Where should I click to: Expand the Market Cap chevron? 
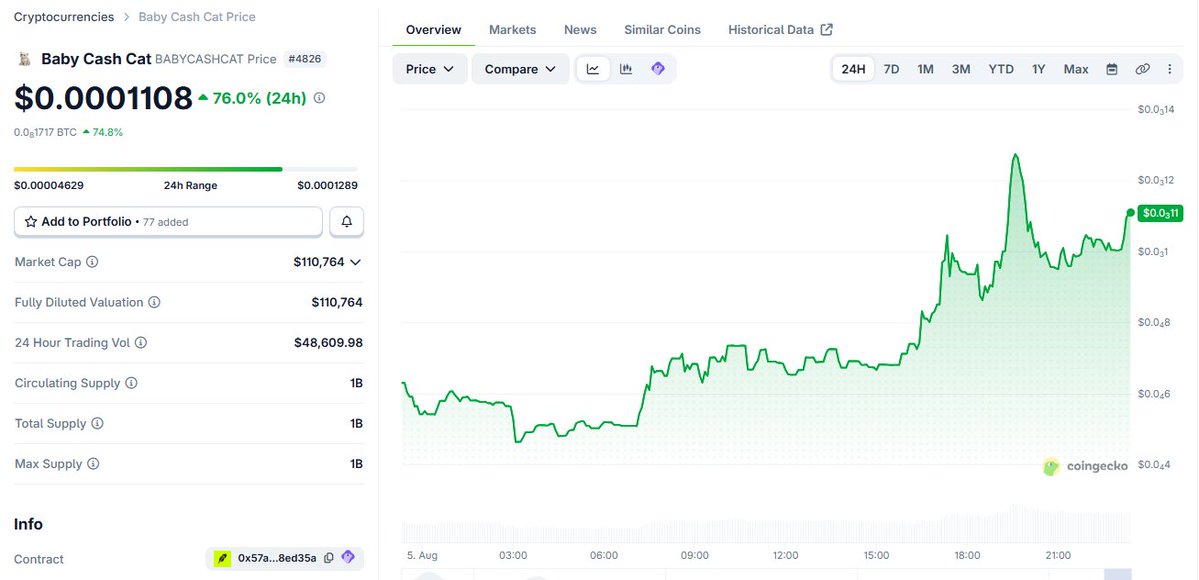point(356,262)
